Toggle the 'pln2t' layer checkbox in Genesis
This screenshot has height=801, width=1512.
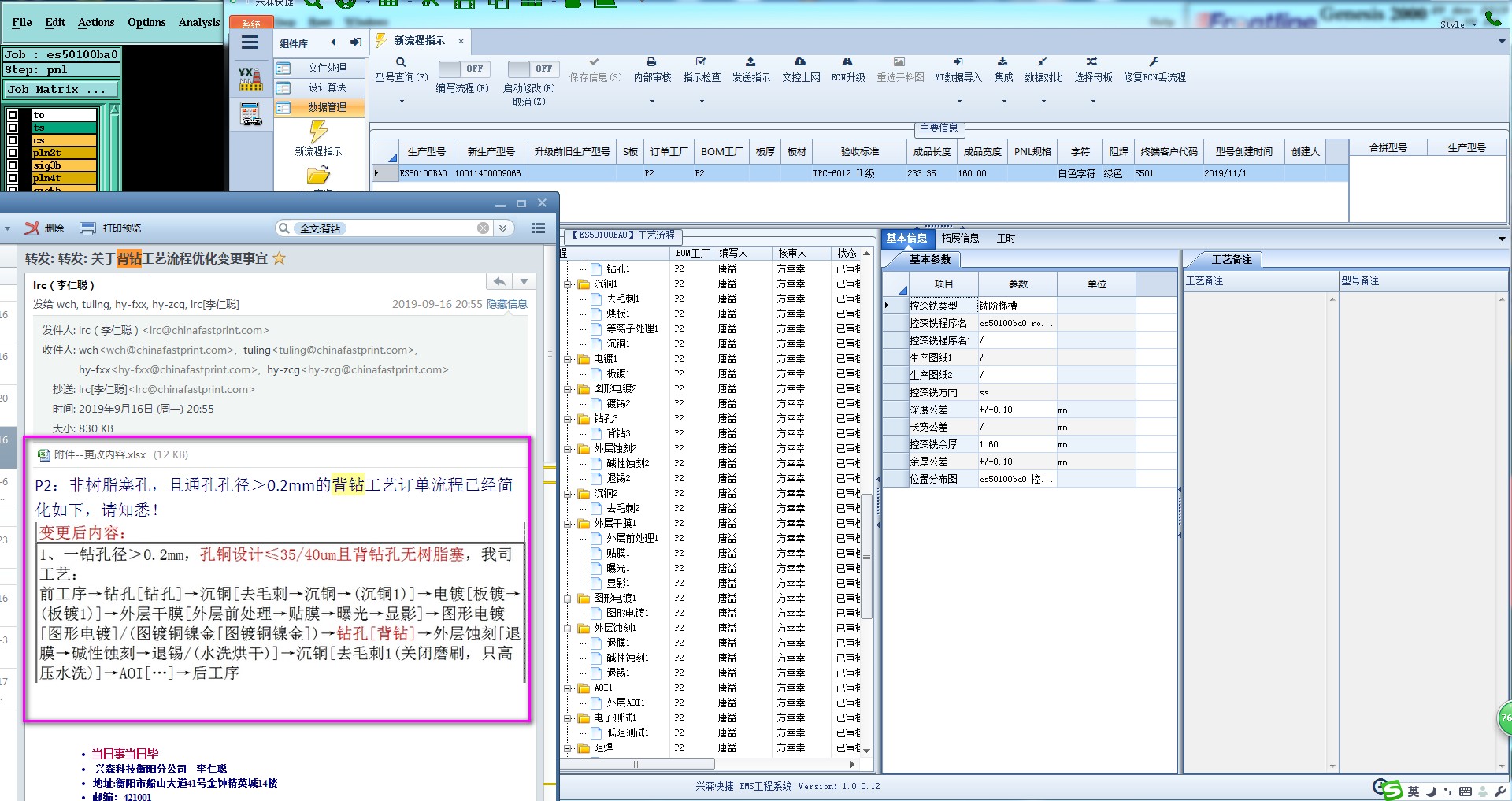click(13, 153)
